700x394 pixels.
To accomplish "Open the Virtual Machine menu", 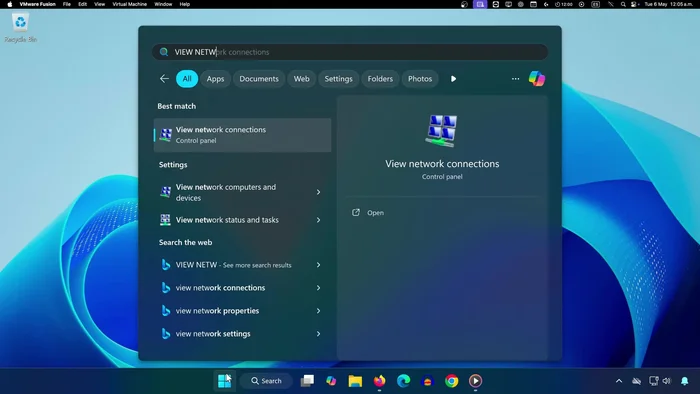I will click(129, 4).
